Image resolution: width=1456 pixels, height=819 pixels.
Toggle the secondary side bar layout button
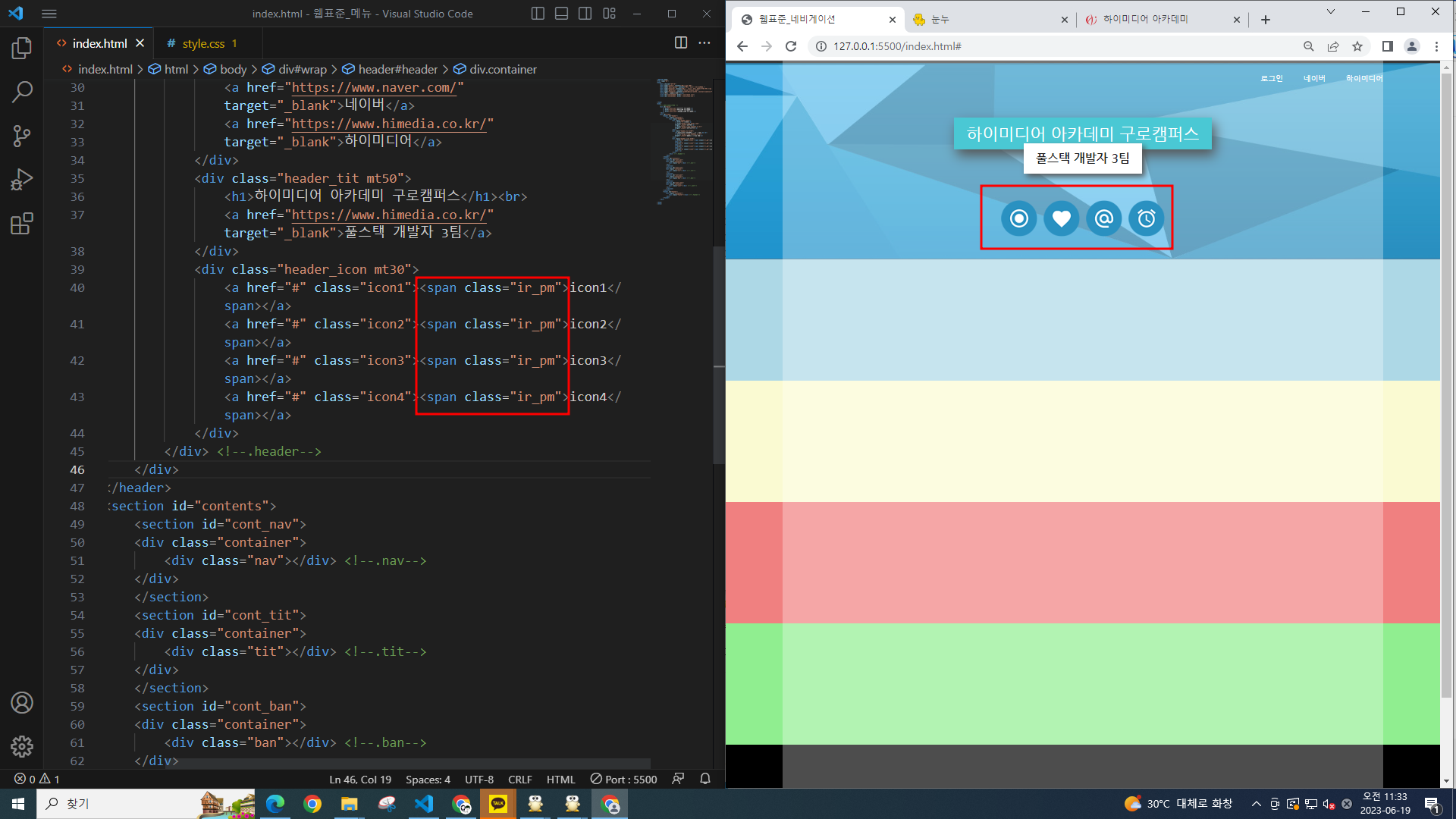tap(585, 14)
